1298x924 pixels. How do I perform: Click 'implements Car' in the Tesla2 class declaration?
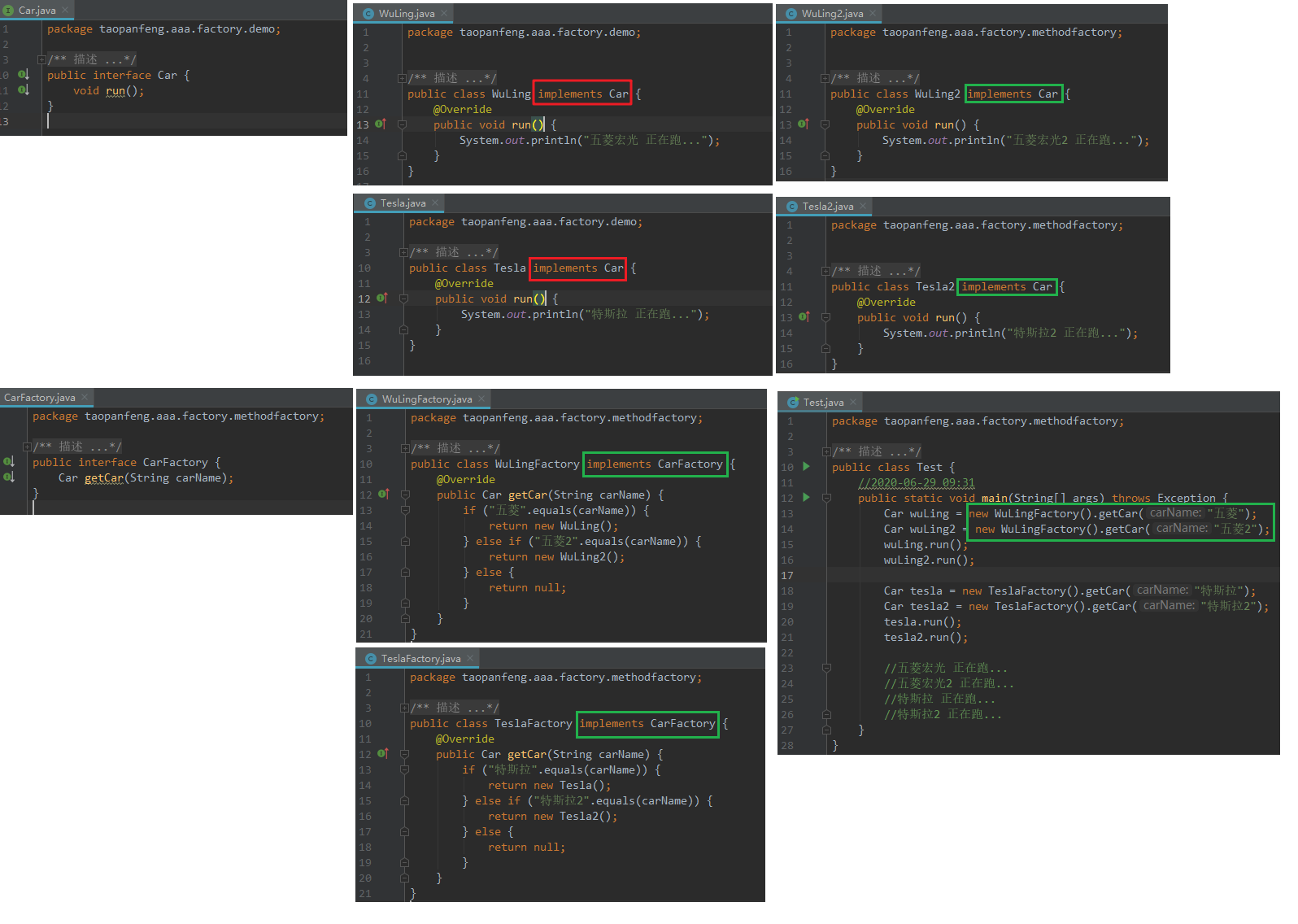click(1007, 287)
